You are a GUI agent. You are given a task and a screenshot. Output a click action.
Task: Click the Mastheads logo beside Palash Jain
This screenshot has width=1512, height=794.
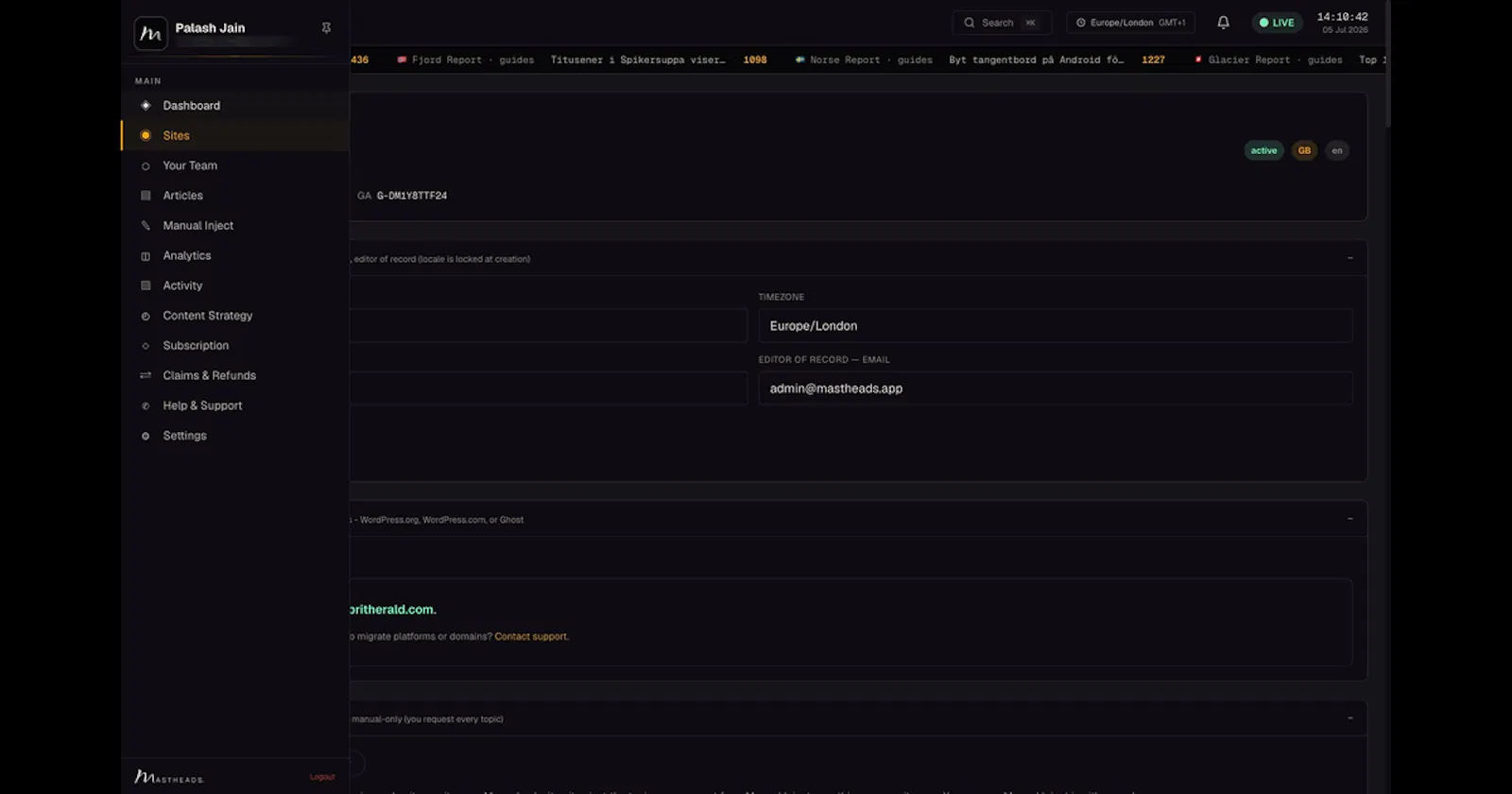tap(150, 33)
